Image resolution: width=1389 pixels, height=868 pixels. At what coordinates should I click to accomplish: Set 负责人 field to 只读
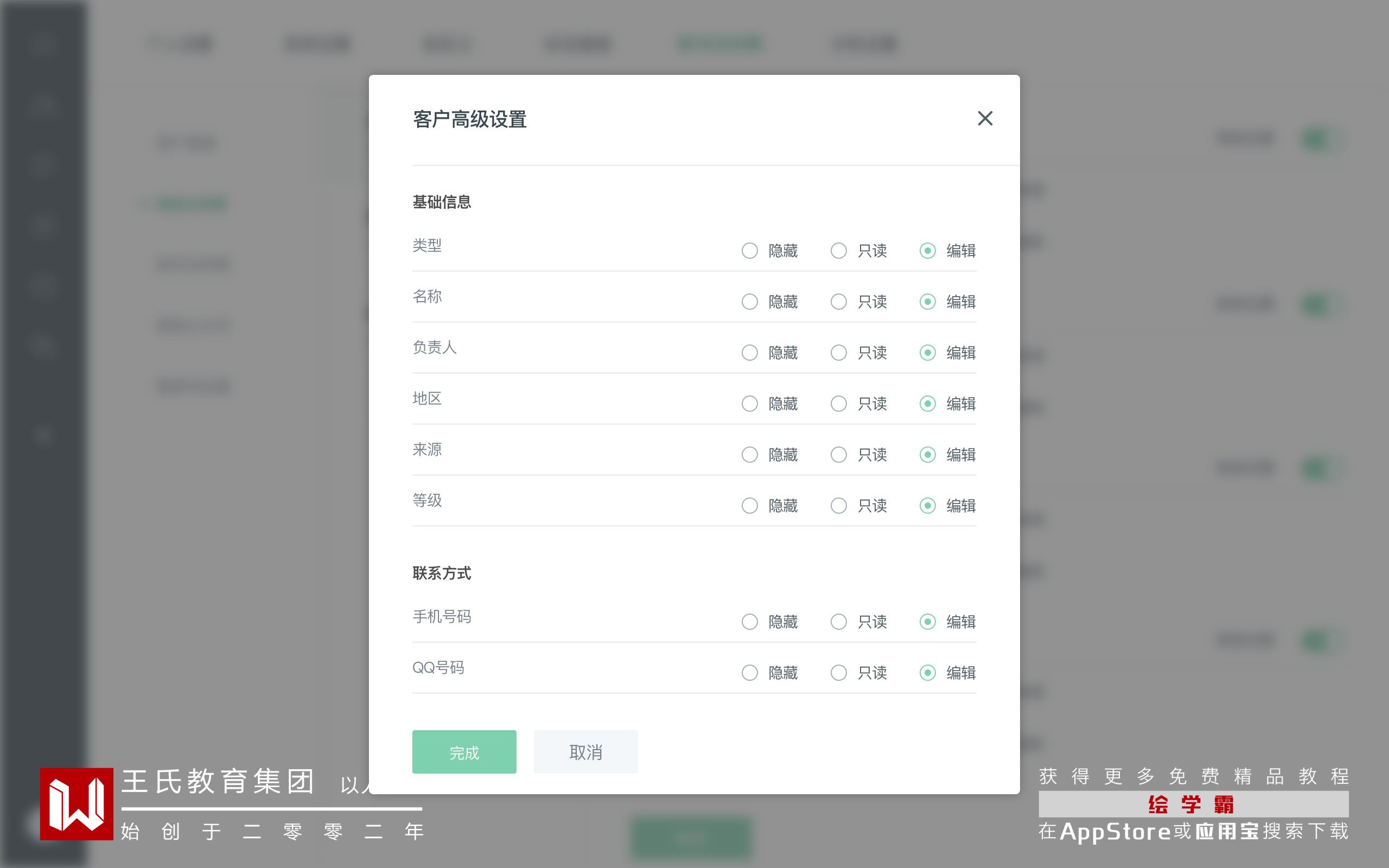tap(839, 353)
